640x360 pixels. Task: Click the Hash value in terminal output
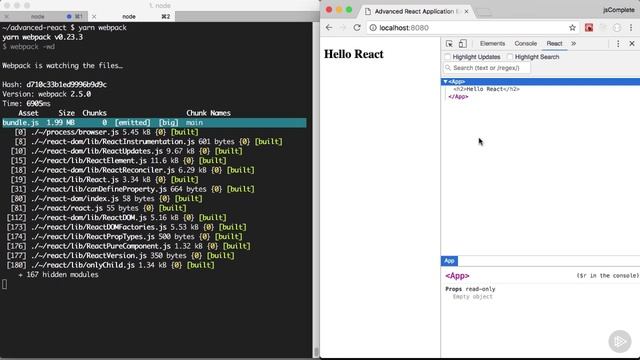(67, 84)
